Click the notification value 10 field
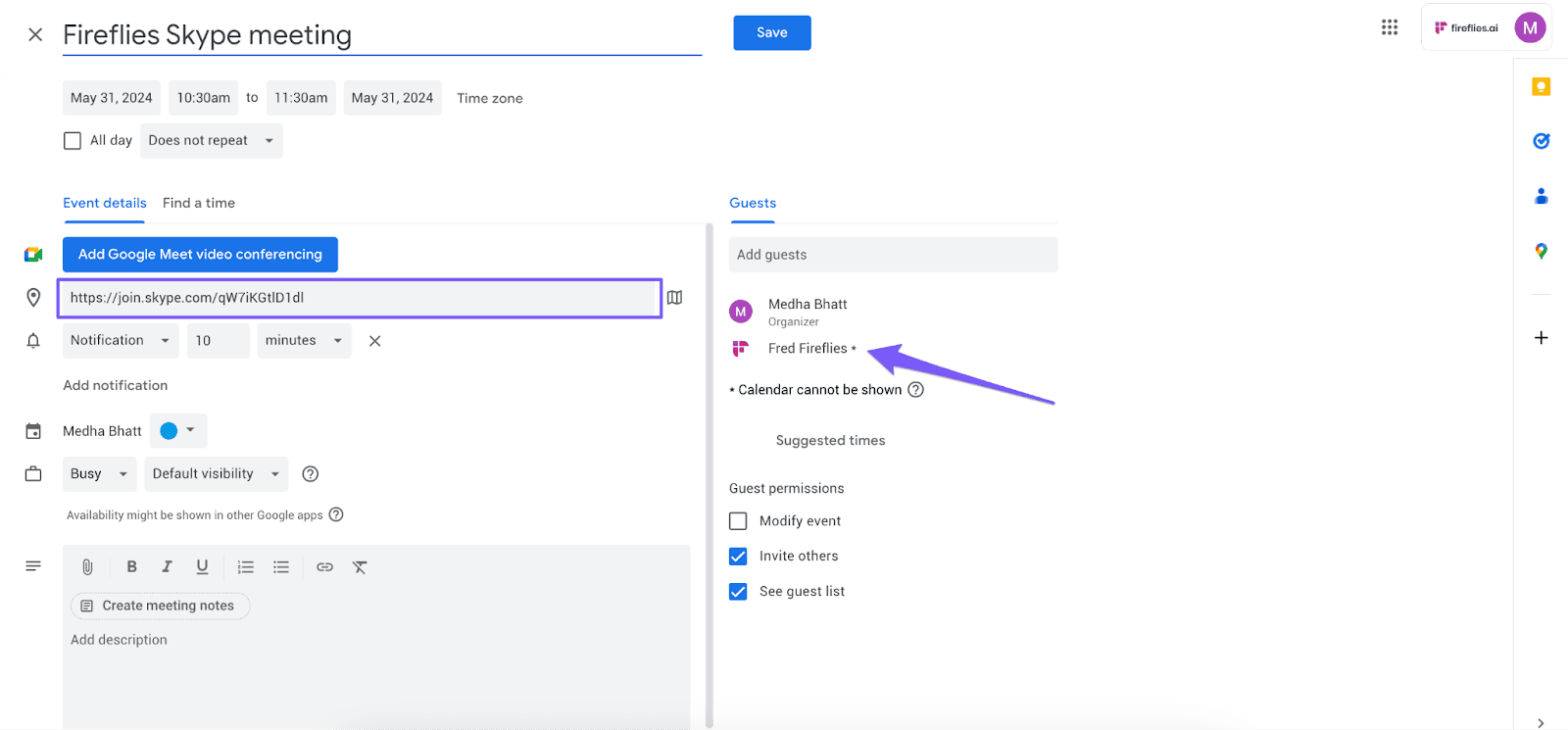Viewport: 1568px width, 730px height. (x=219, y=341)
